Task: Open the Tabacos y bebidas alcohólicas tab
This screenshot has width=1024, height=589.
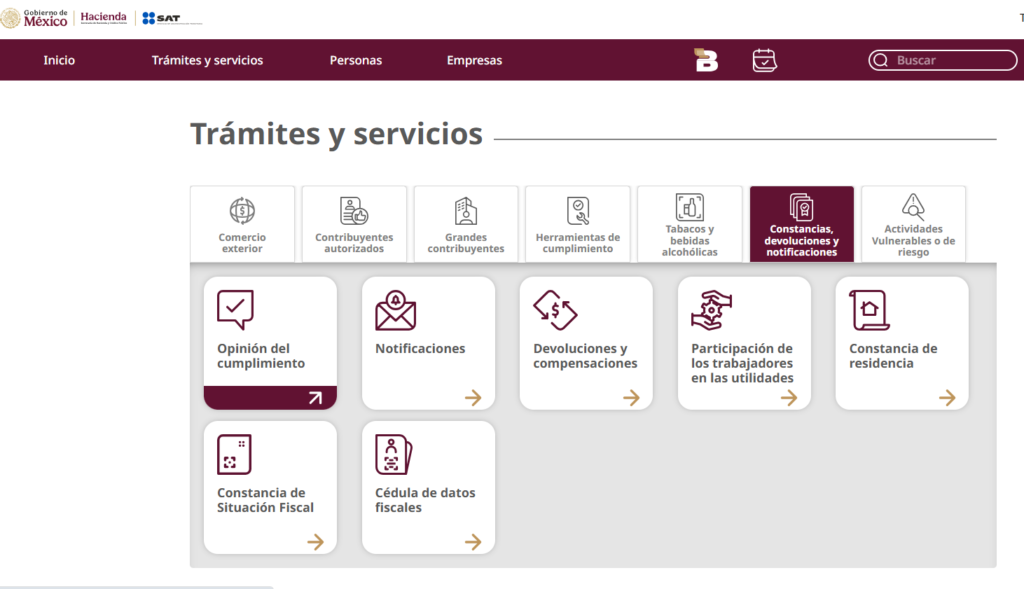Action: pyautogui.click(x=689, y=223)
